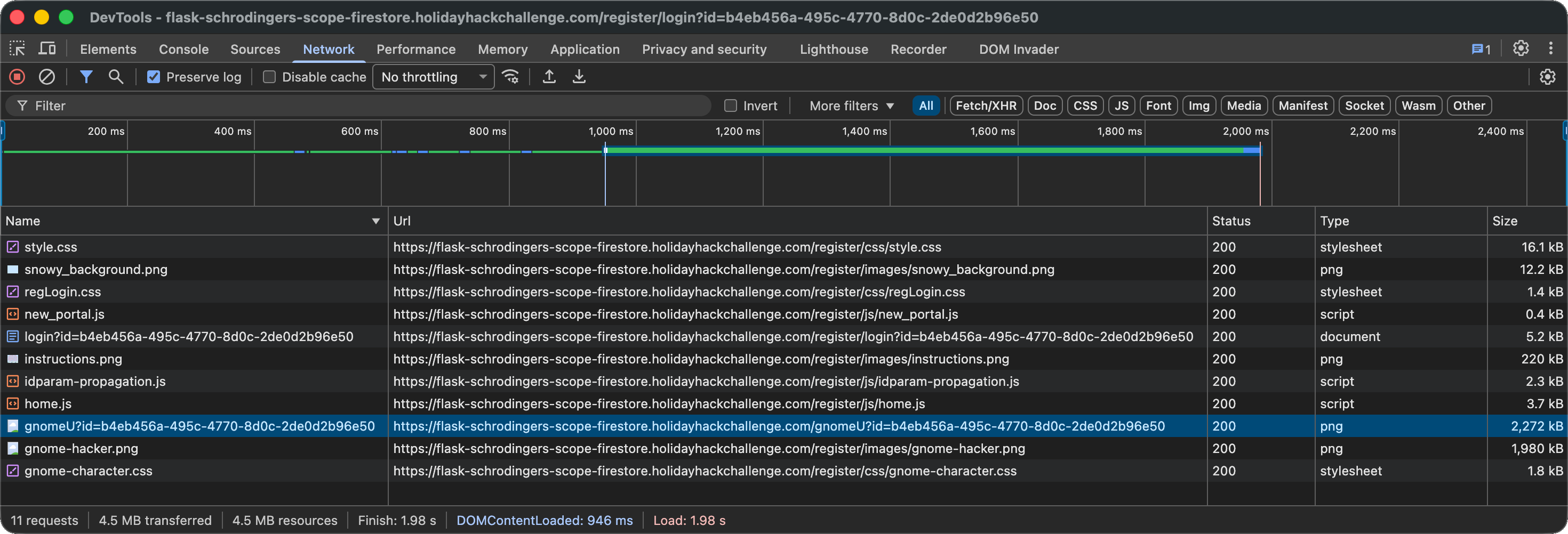Viewport: 1568px width, 534px height.
Task: Toggle the device toolbar icon
Action: tap(47, 48)
